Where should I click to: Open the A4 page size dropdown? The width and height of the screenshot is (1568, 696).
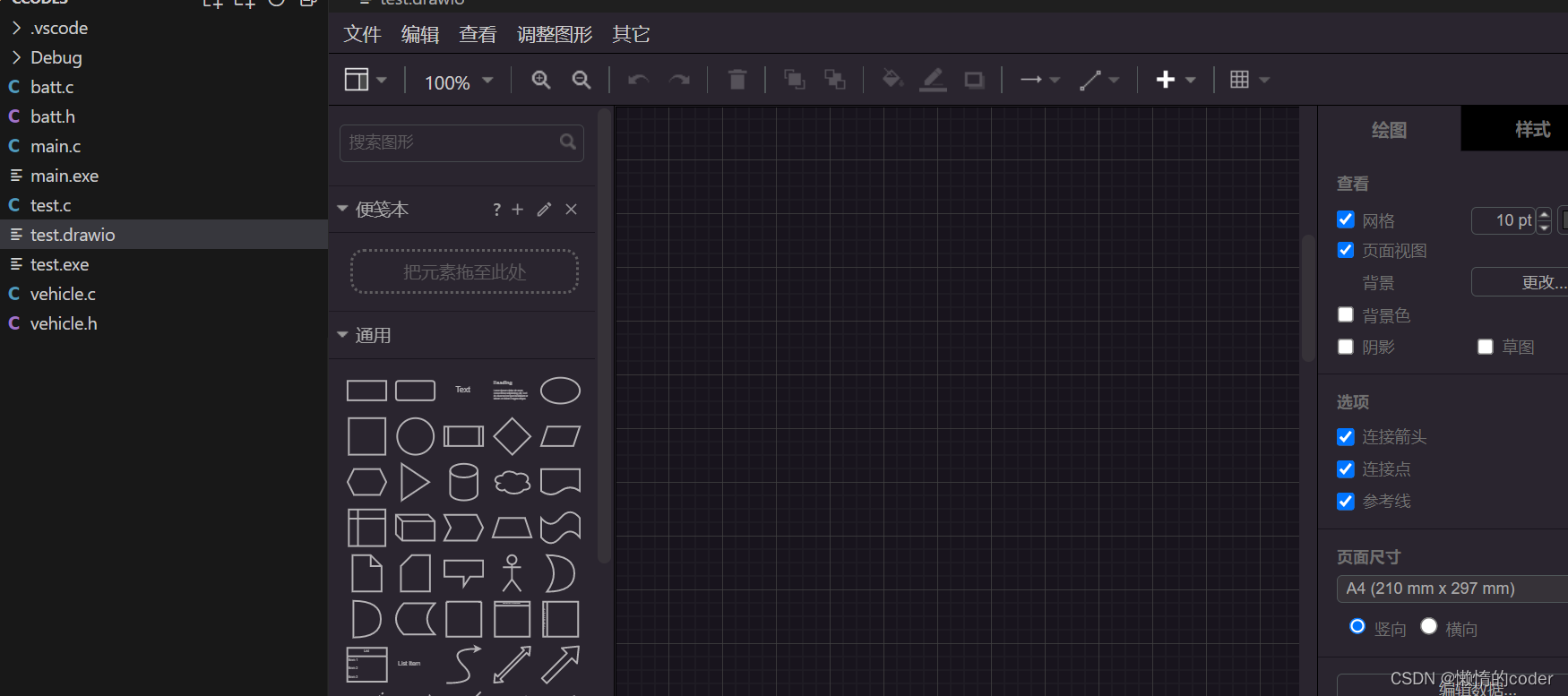point(1452,589)
